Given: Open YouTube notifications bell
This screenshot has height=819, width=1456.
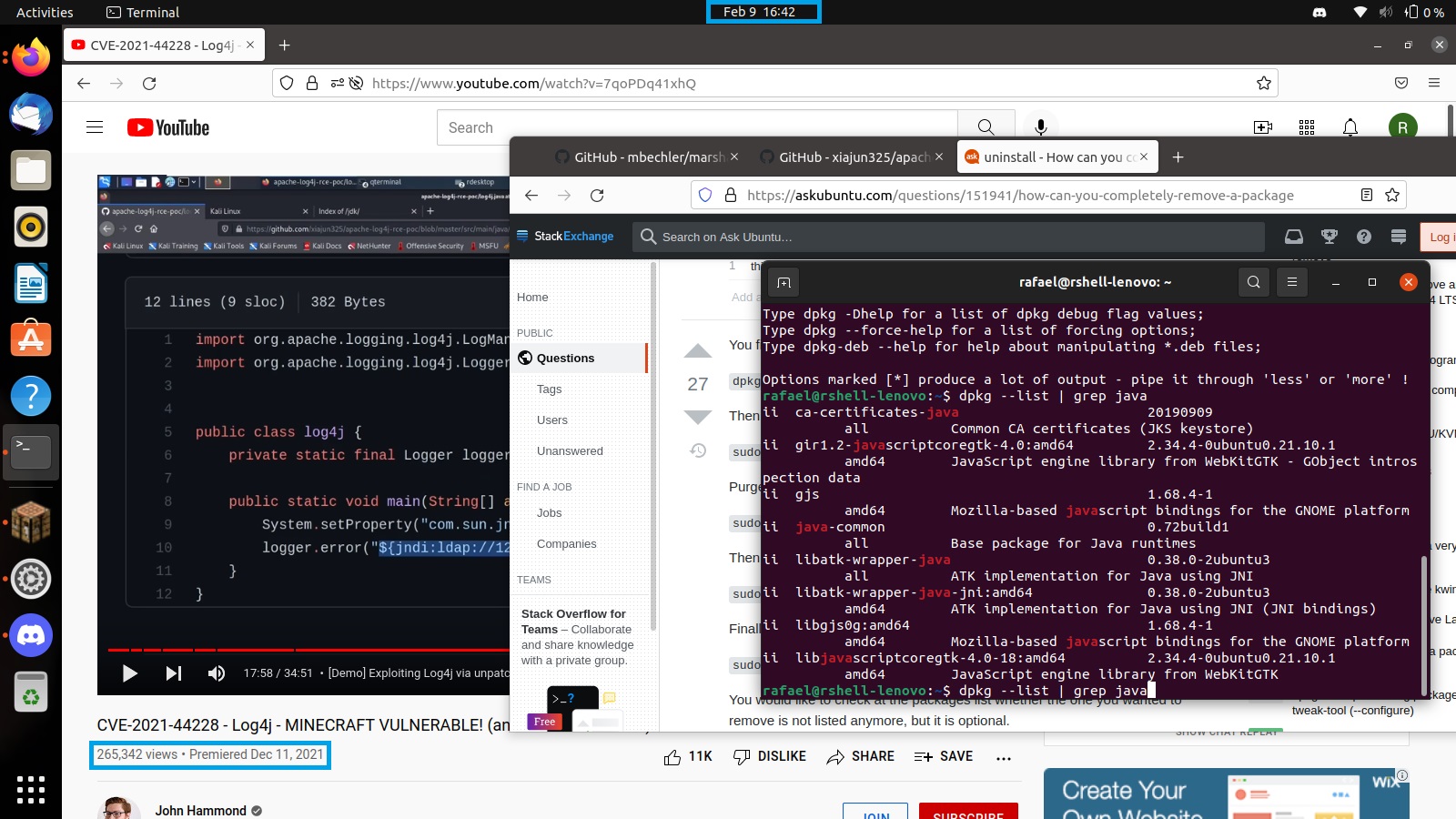Looking at the screenshot, I should 1350,127.
